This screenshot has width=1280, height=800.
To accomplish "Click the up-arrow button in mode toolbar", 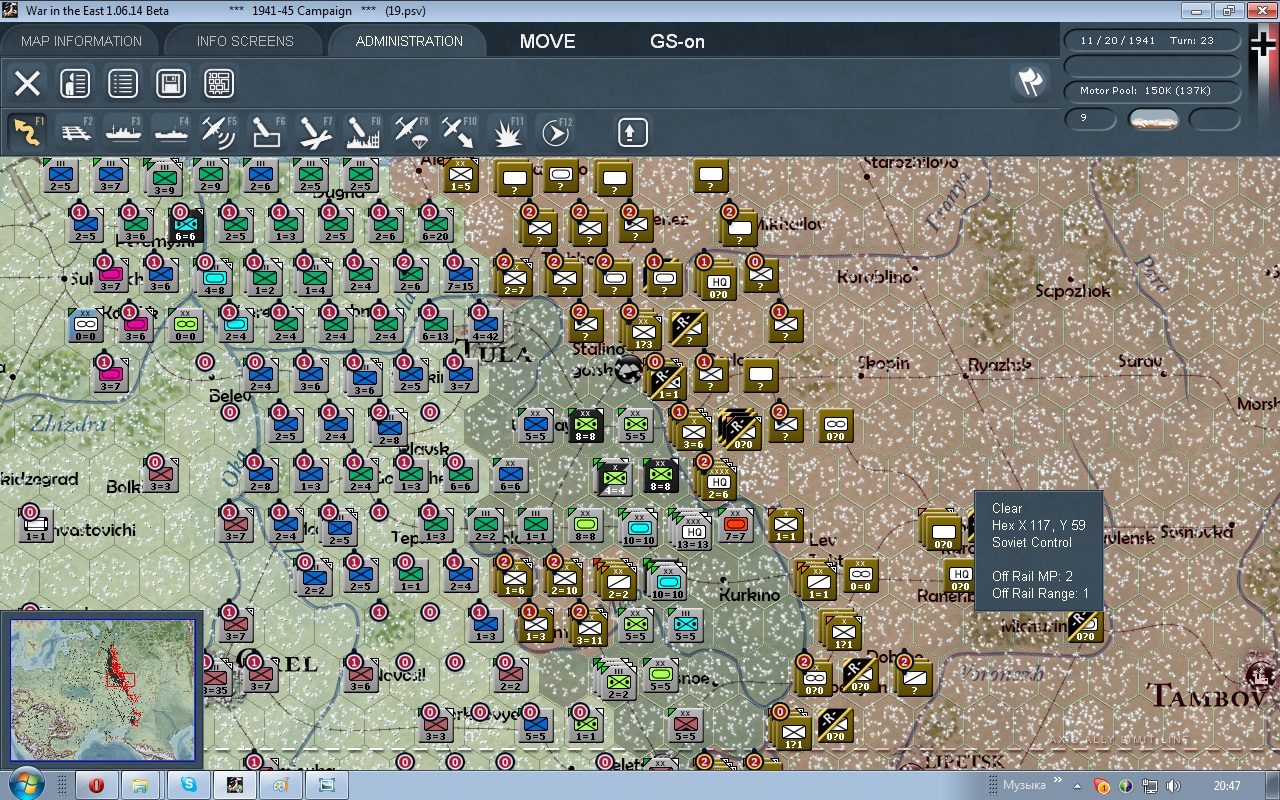I will 632,132.
